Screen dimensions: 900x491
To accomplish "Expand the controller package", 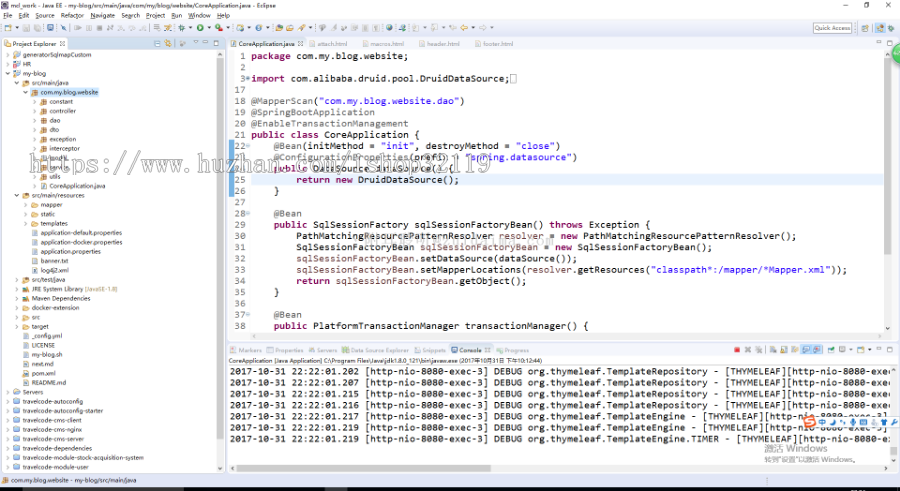I will [34, 111].
